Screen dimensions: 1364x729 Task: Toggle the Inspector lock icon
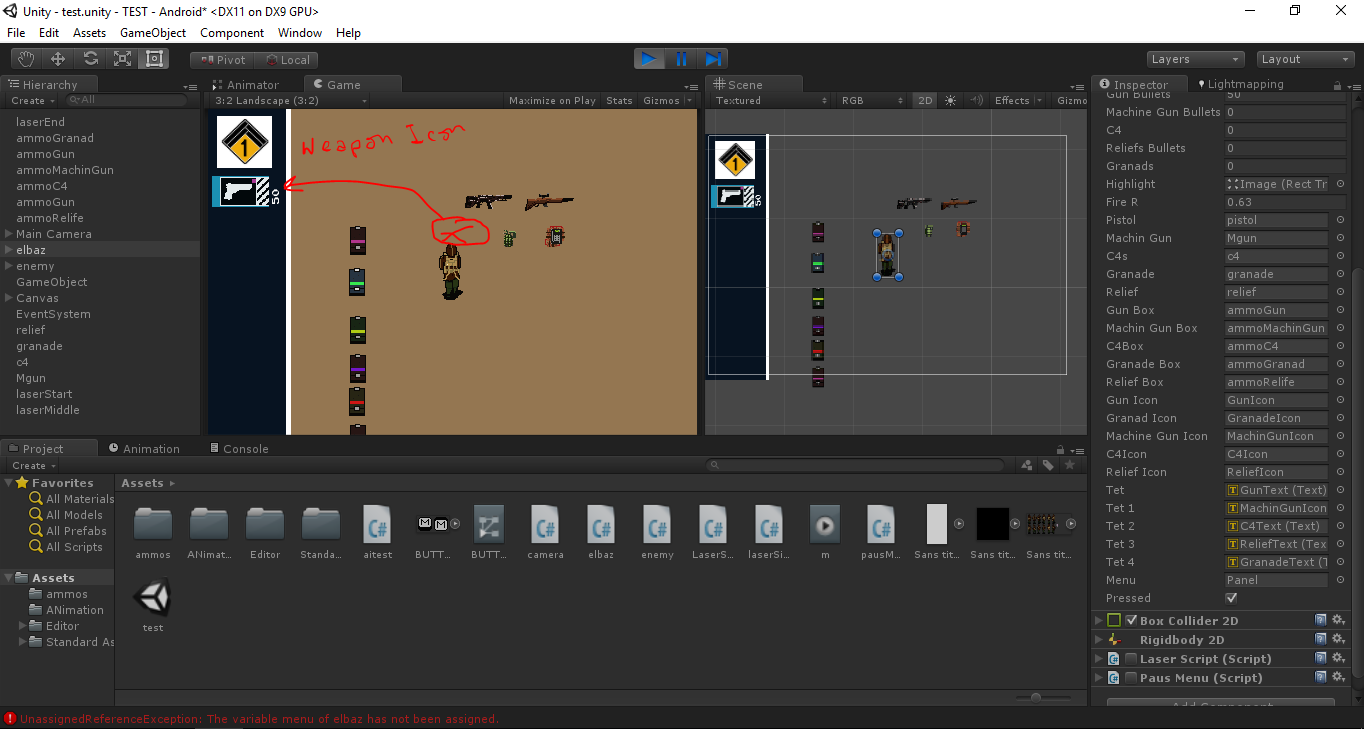point(1338,85)
